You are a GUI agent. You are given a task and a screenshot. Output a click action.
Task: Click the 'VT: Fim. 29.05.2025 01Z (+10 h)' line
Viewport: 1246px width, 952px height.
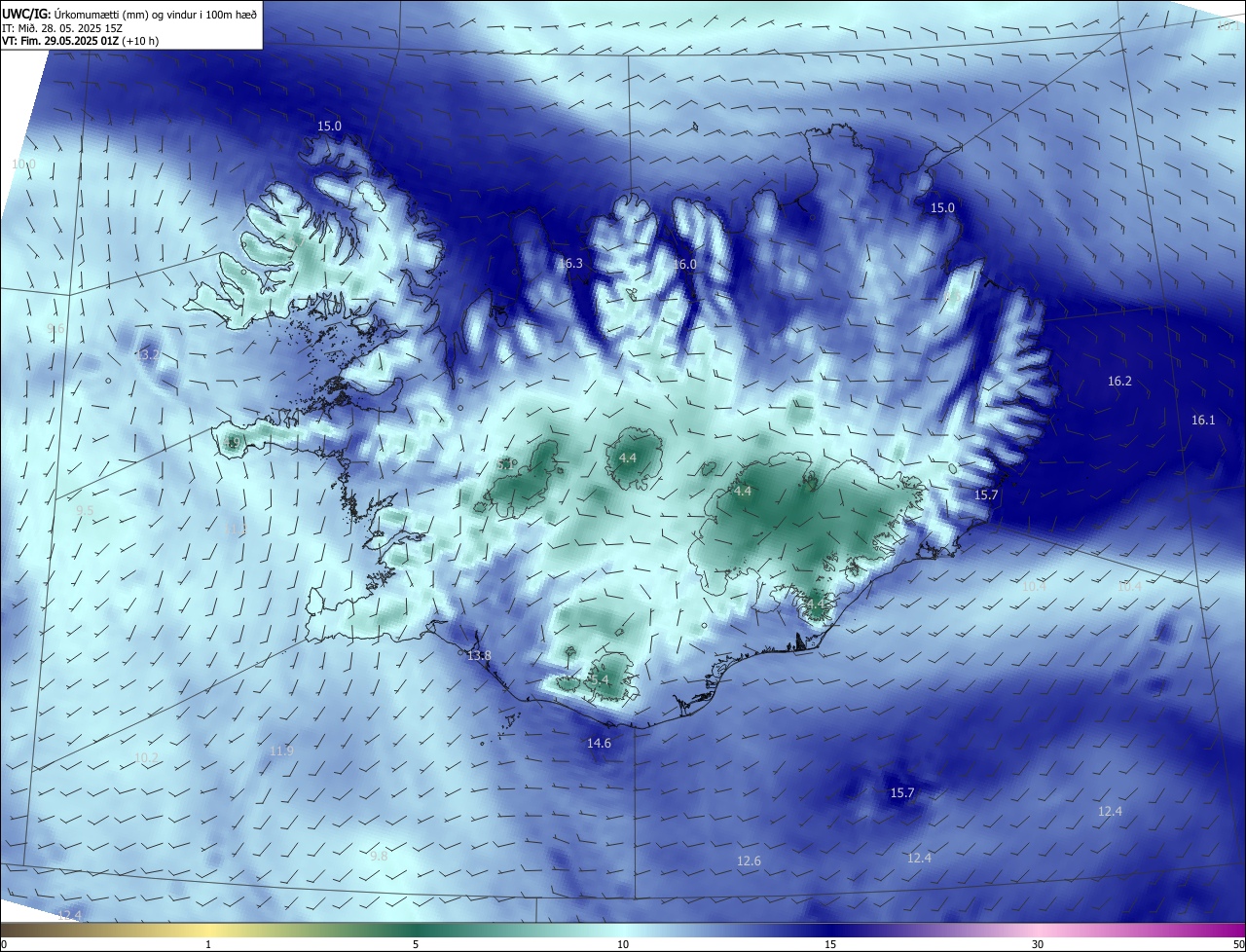tap(81, 41)
